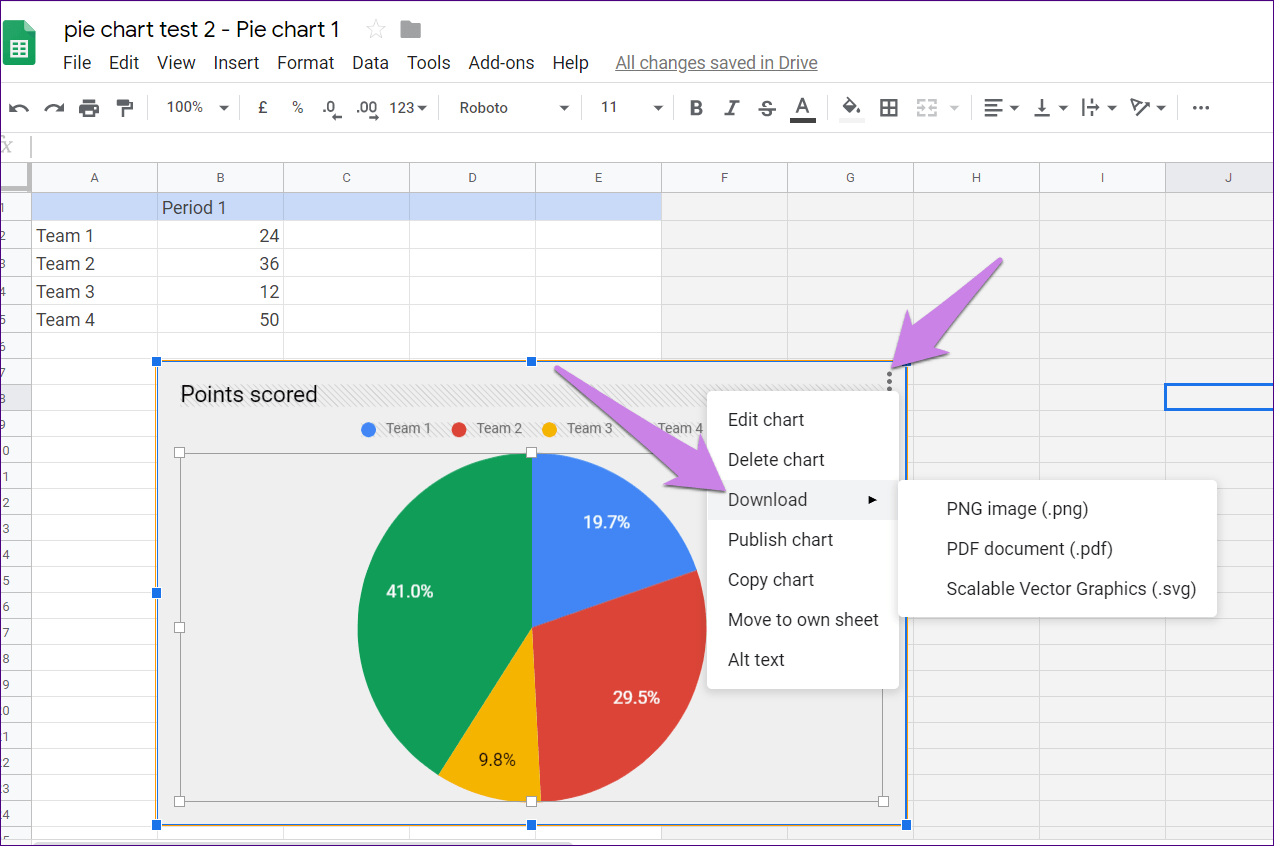Select the paint format roller icon

pos(124,108)
